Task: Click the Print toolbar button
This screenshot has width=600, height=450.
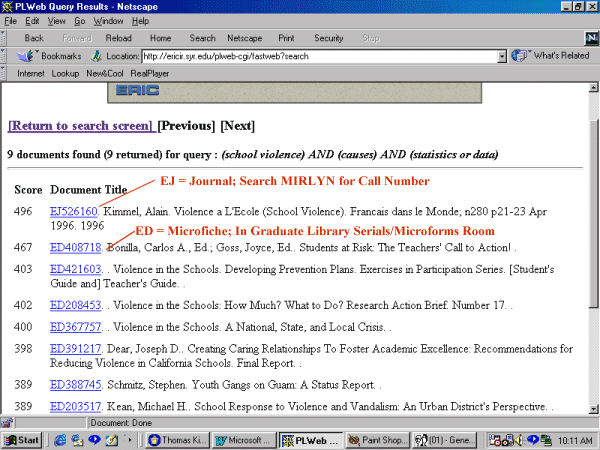Action: [286, 38]
